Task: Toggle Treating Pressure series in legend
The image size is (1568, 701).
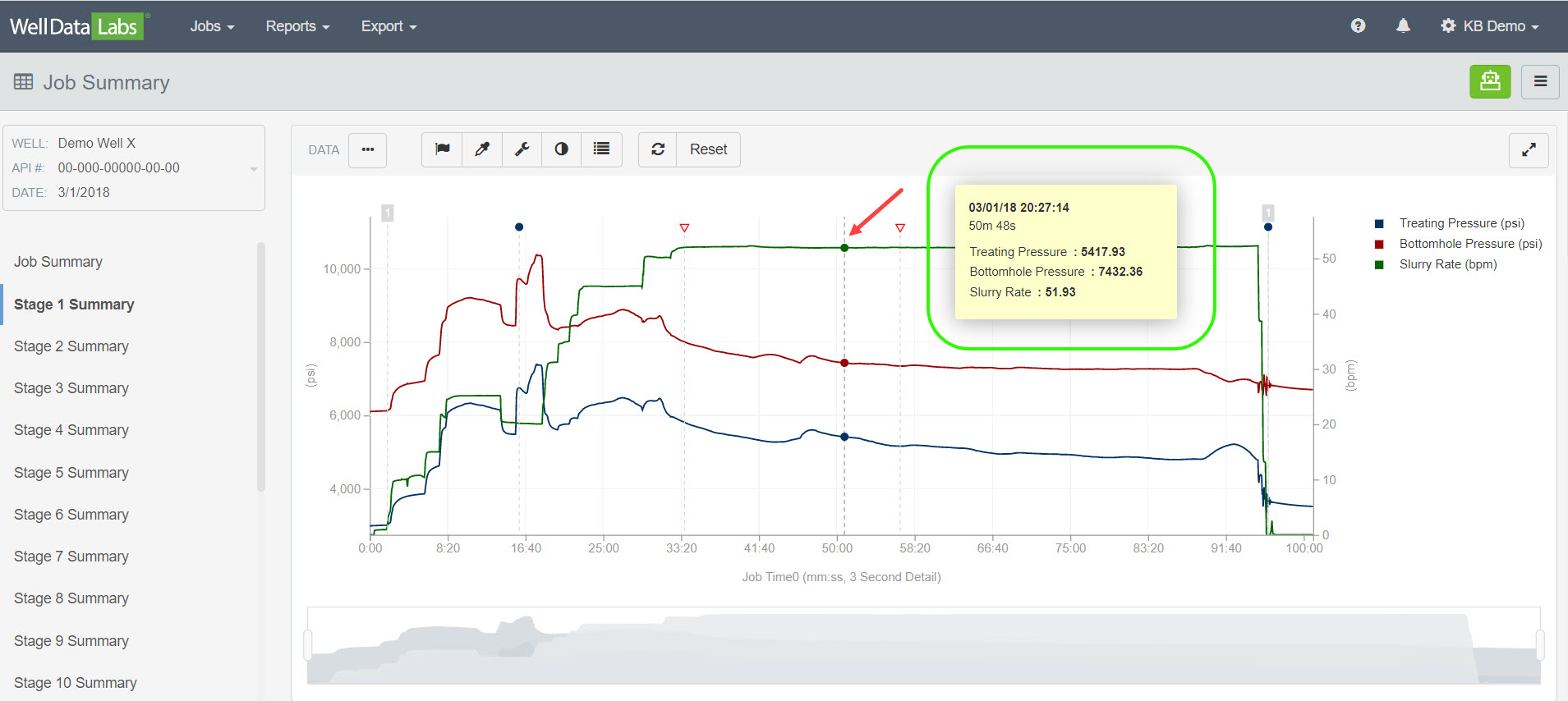Action: 1460,223
